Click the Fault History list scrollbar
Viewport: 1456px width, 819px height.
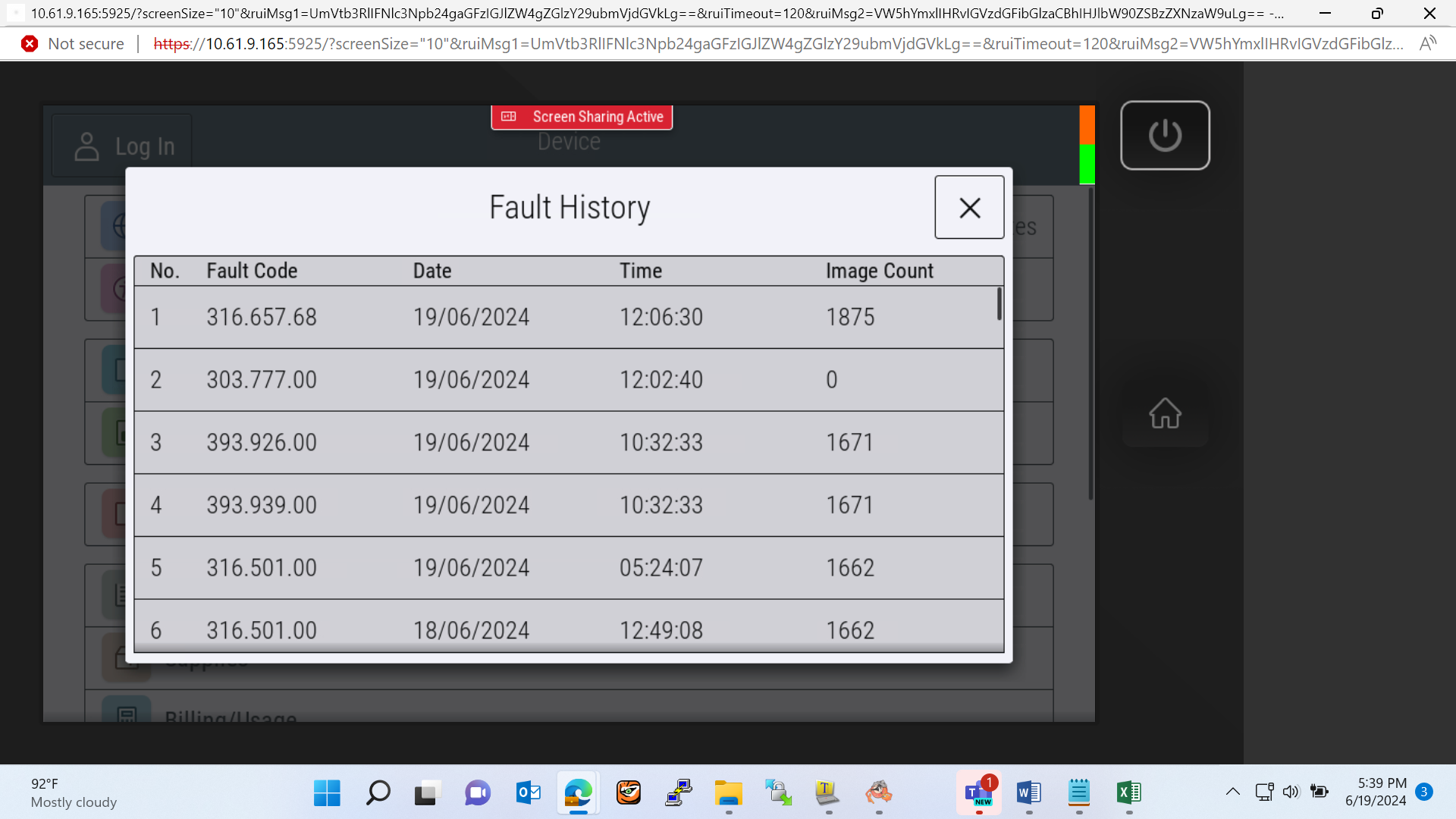pyautogui.click(x=999, y=303)
